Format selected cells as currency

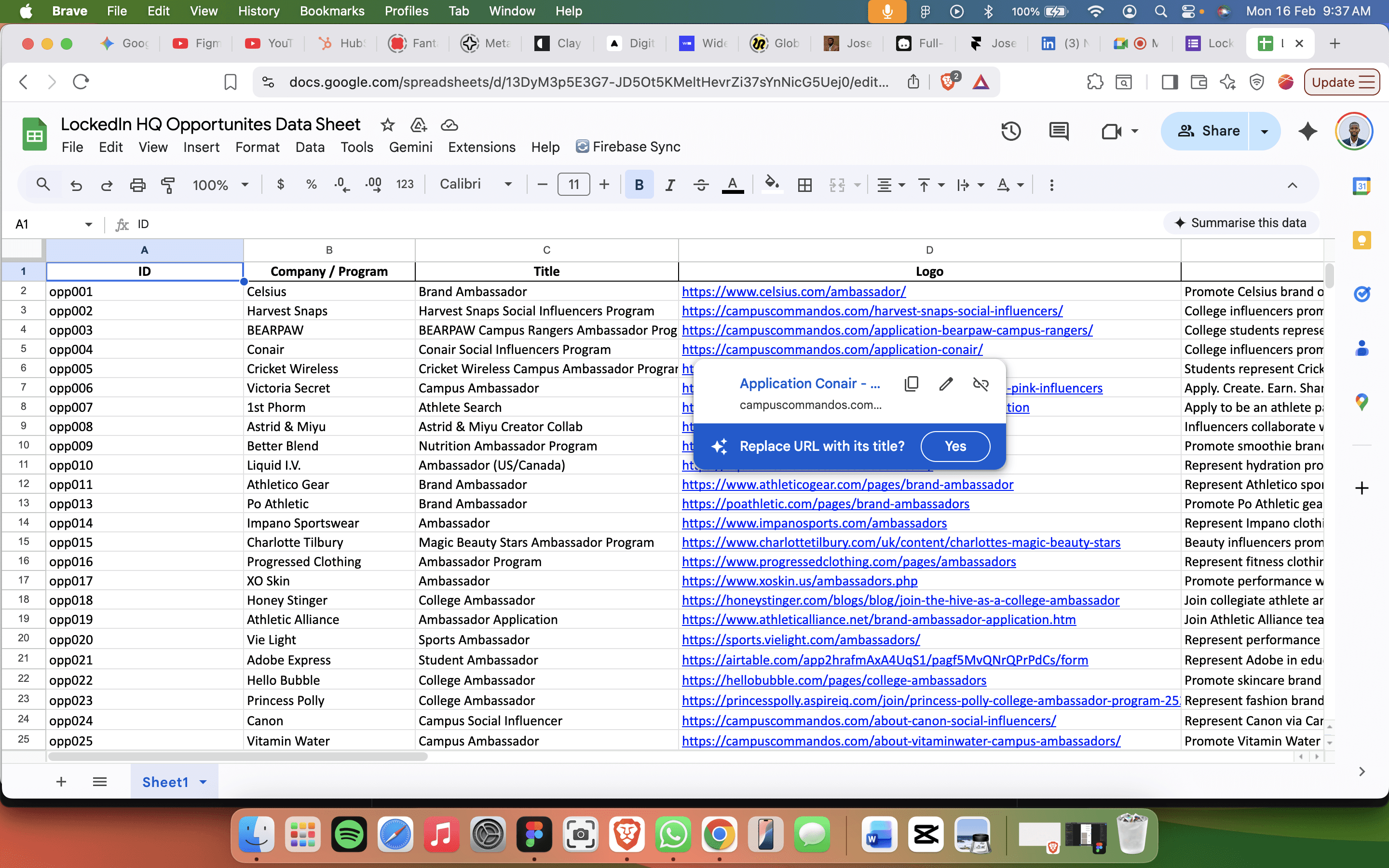280,184
